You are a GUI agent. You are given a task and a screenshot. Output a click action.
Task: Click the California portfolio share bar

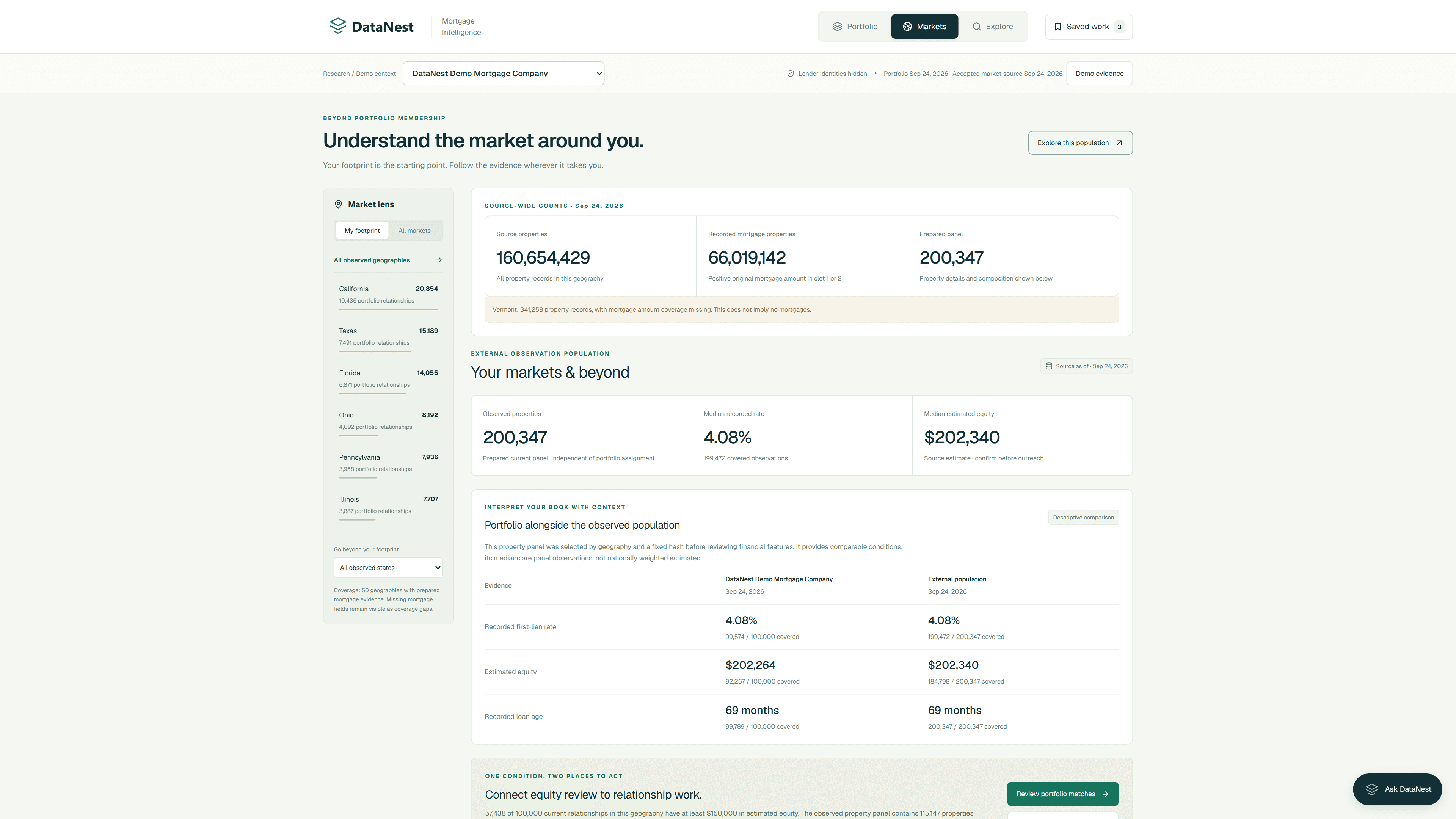click(x=388, y=309)
